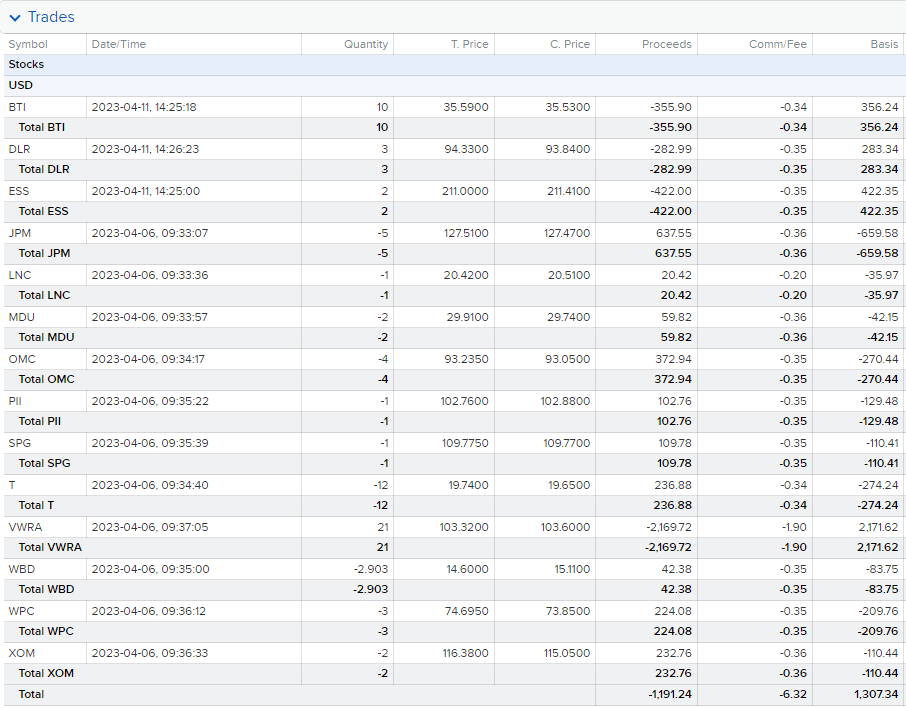Screen dimensions: 906x708
Task: Click the Symbol column header
Action: tap(28, 45)
